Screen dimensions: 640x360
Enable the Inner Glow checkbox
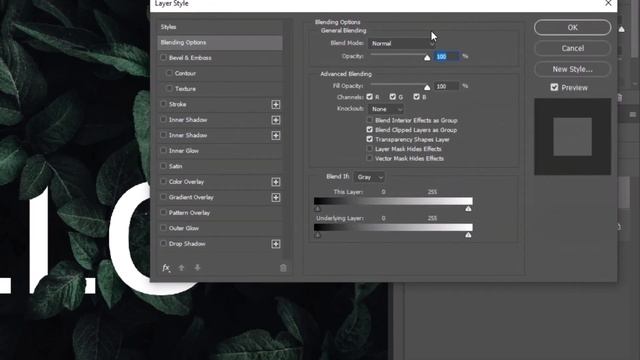(164, 151)
